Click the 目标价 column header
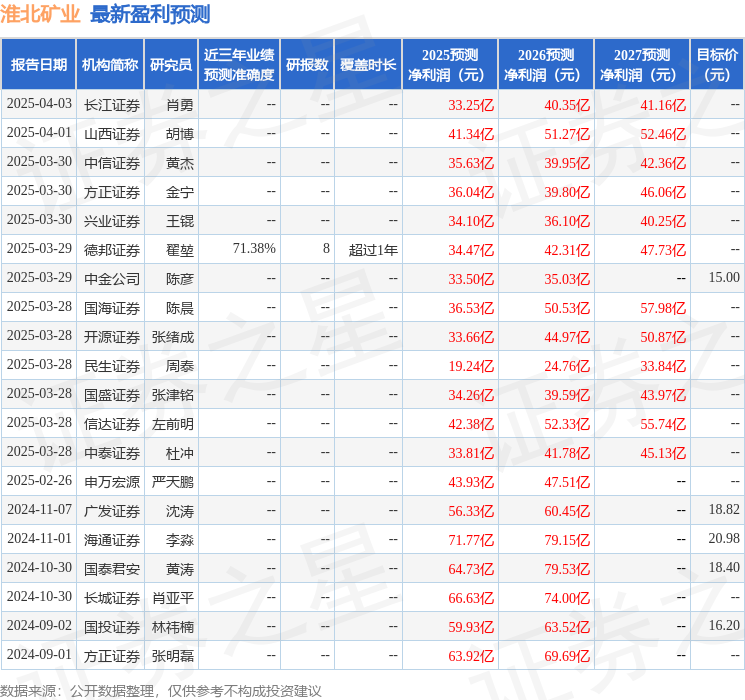The width and height of the screenshot is (745, 700). pos(717,65)
